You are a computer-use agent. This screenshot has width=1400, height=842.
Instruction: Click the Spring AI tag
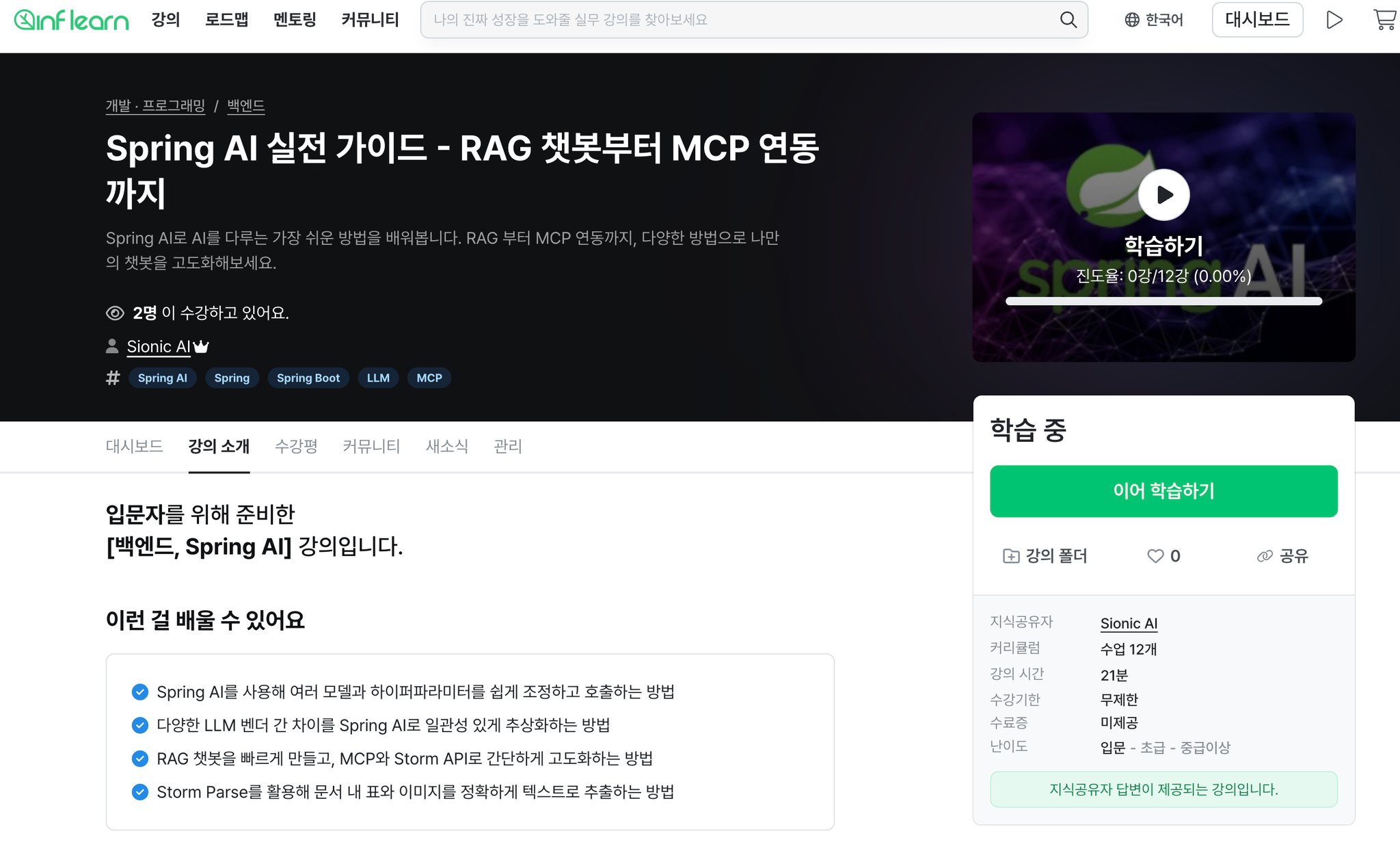(163, 378)
